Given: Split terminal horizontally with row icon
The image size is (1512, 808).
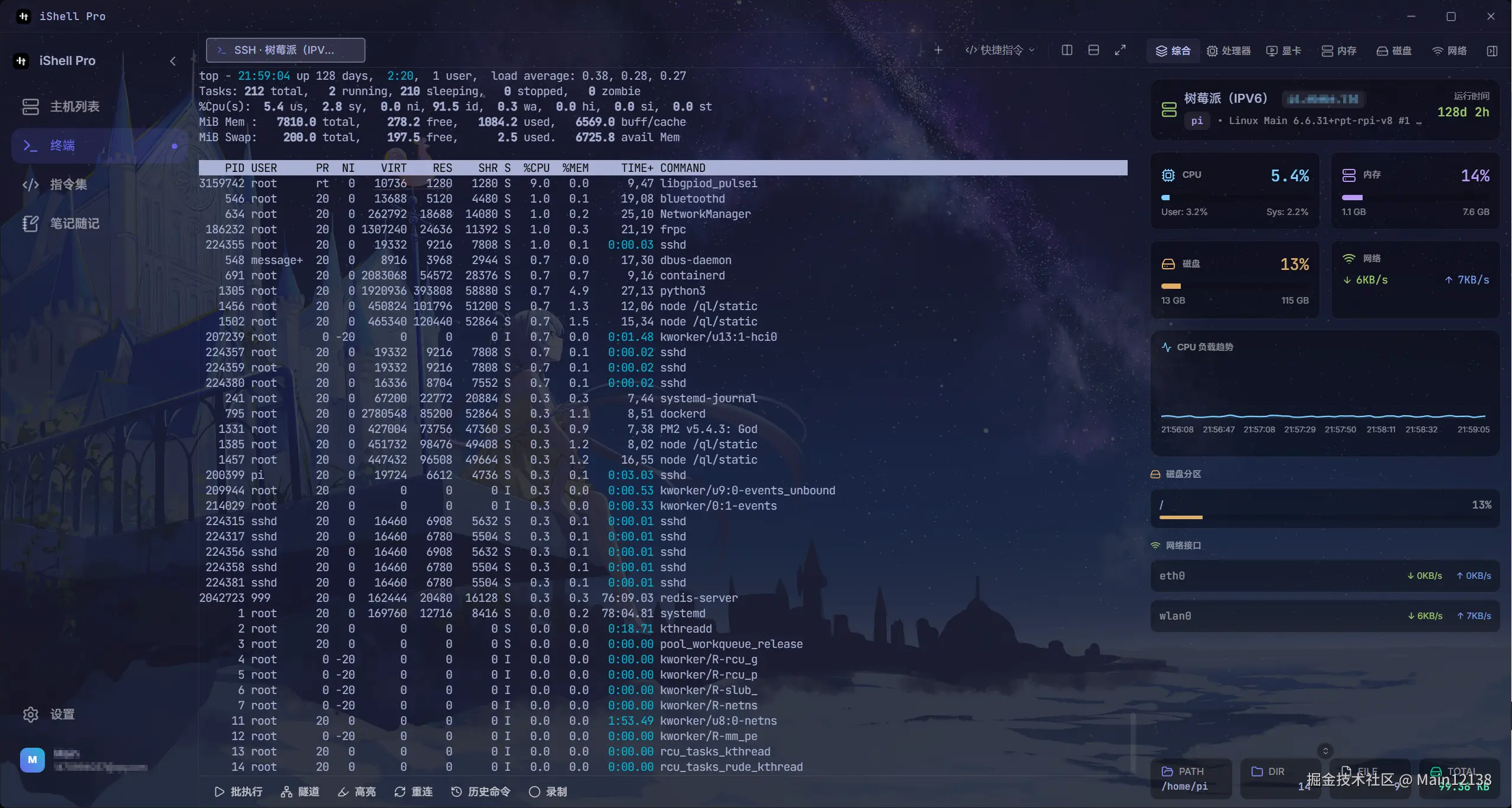Looking at the screenshot, I should [1093, 50].
